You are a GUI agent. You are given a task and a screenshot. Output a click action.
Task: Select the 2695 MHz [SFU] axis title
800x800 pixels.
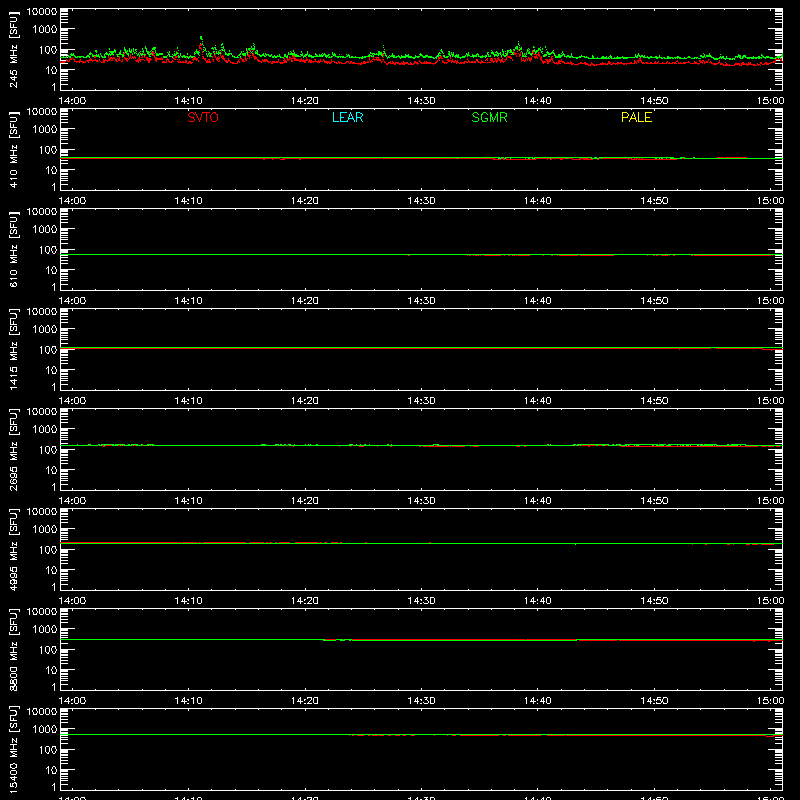coord(14,449)
